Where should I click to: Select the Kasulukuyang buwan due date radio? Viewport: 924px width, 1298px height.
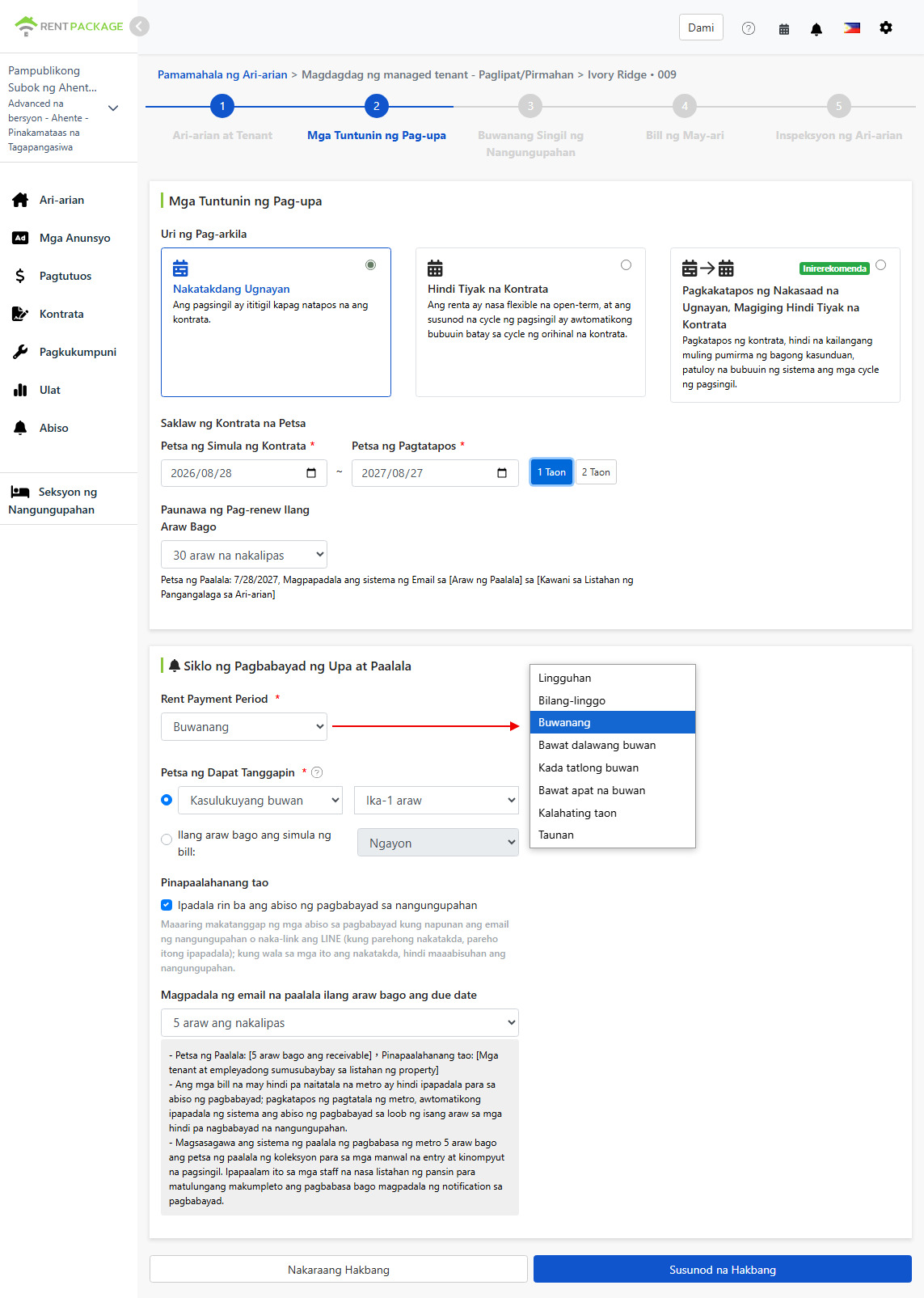point(167,800)
